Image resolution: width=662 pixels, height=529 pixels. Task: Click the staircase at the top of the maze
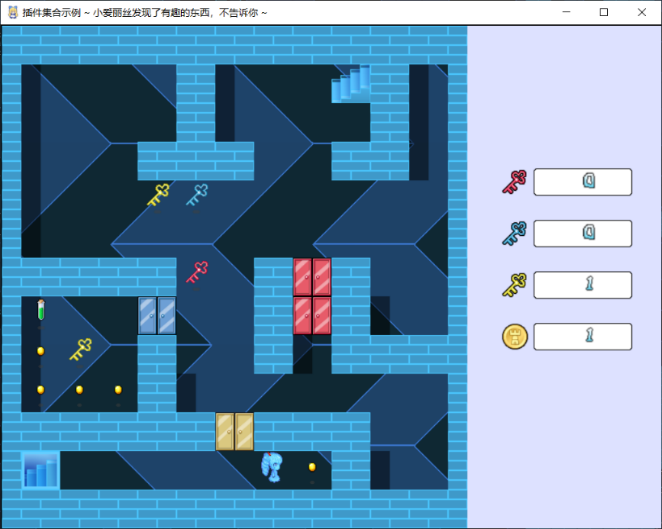(x=351, y=84)
